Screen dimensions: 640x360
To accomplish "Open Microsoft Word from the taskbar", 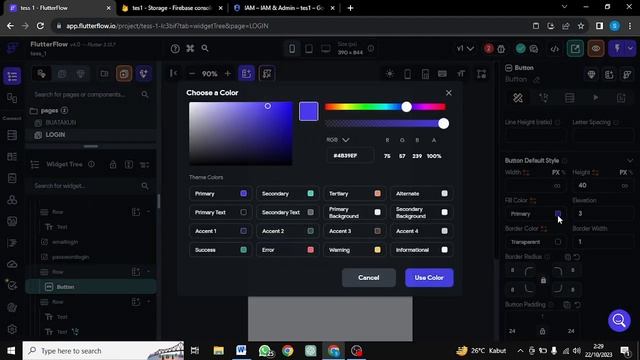I will [x=241, y=350].
